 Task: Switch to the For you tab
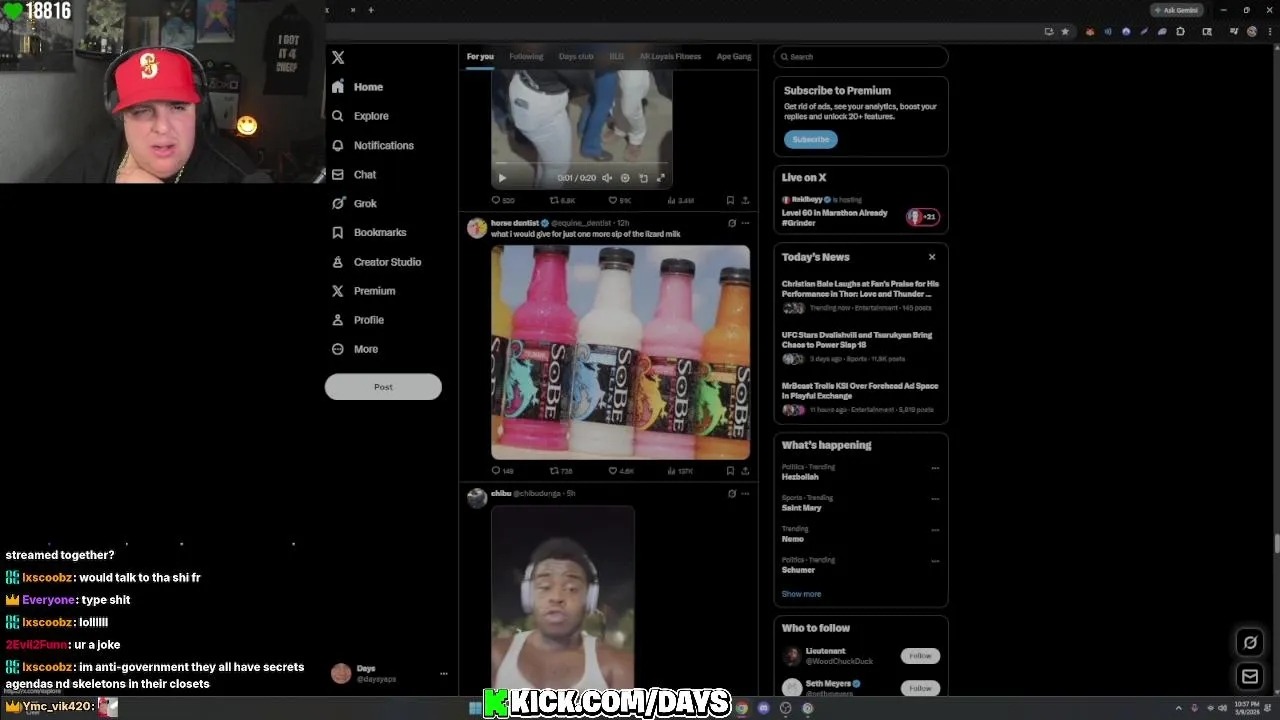(480, 57)
